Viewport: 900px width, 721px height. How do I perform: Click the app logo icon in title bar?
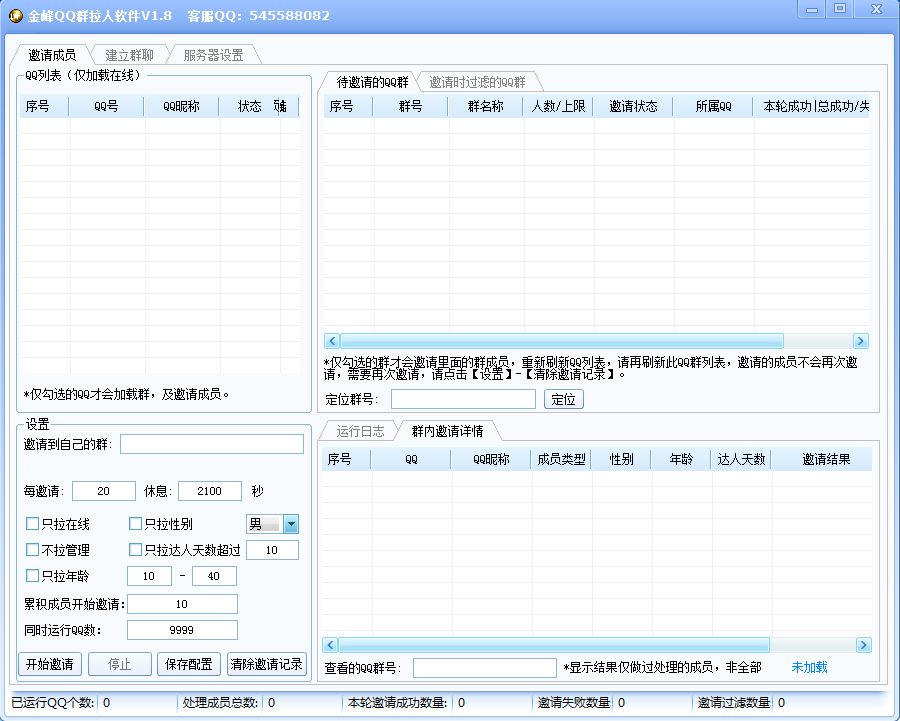point(15,15)
